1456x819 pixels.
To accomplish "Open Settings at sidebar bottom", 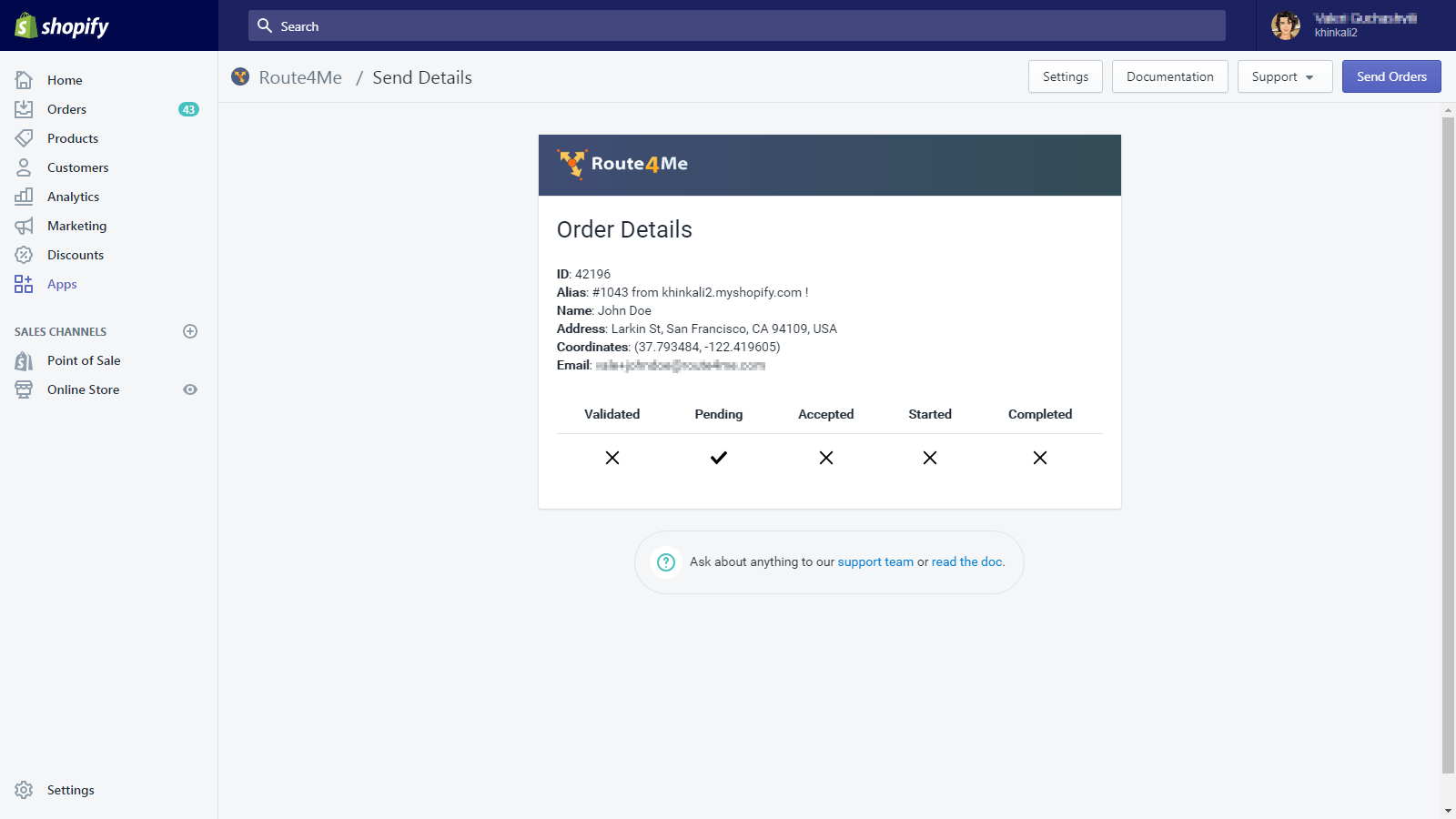I will pyautogui.click(x=70, y=790).
